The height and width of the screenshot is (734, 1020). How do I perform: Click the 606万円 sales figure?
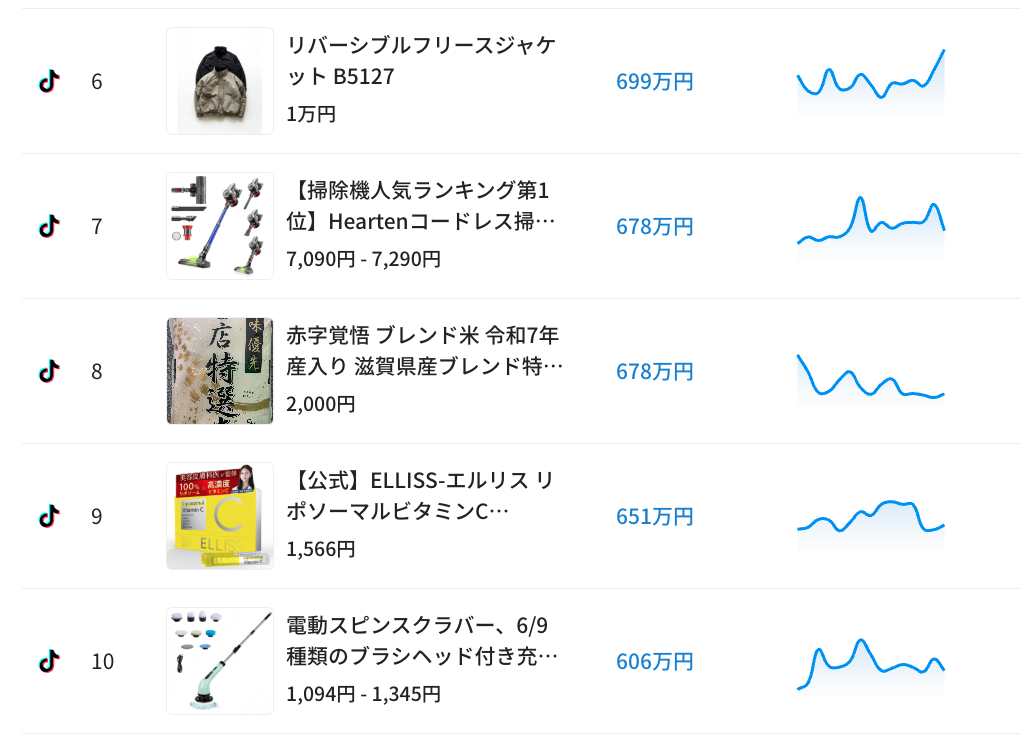pyautogui.click(x=654, y=662)
